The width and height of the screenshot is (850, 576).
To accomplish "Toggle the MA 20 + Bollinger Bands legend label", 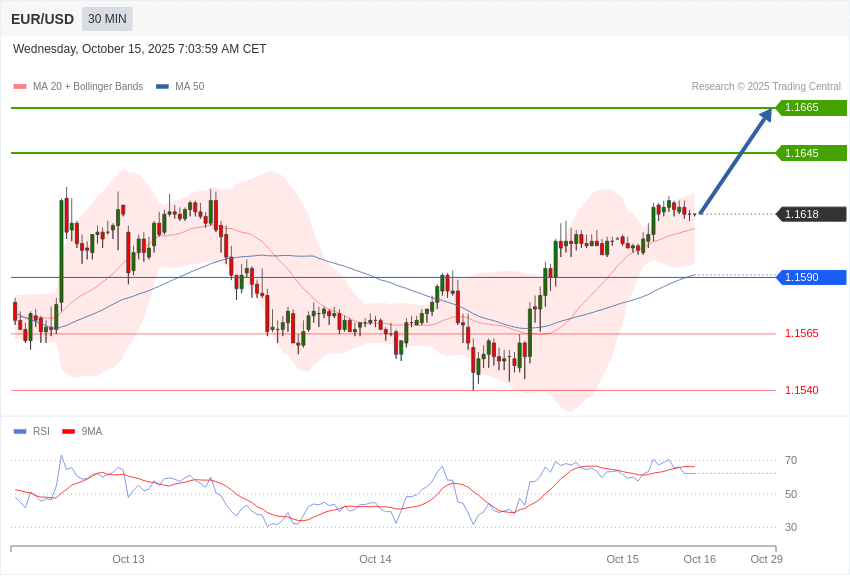I will (88, 87).
